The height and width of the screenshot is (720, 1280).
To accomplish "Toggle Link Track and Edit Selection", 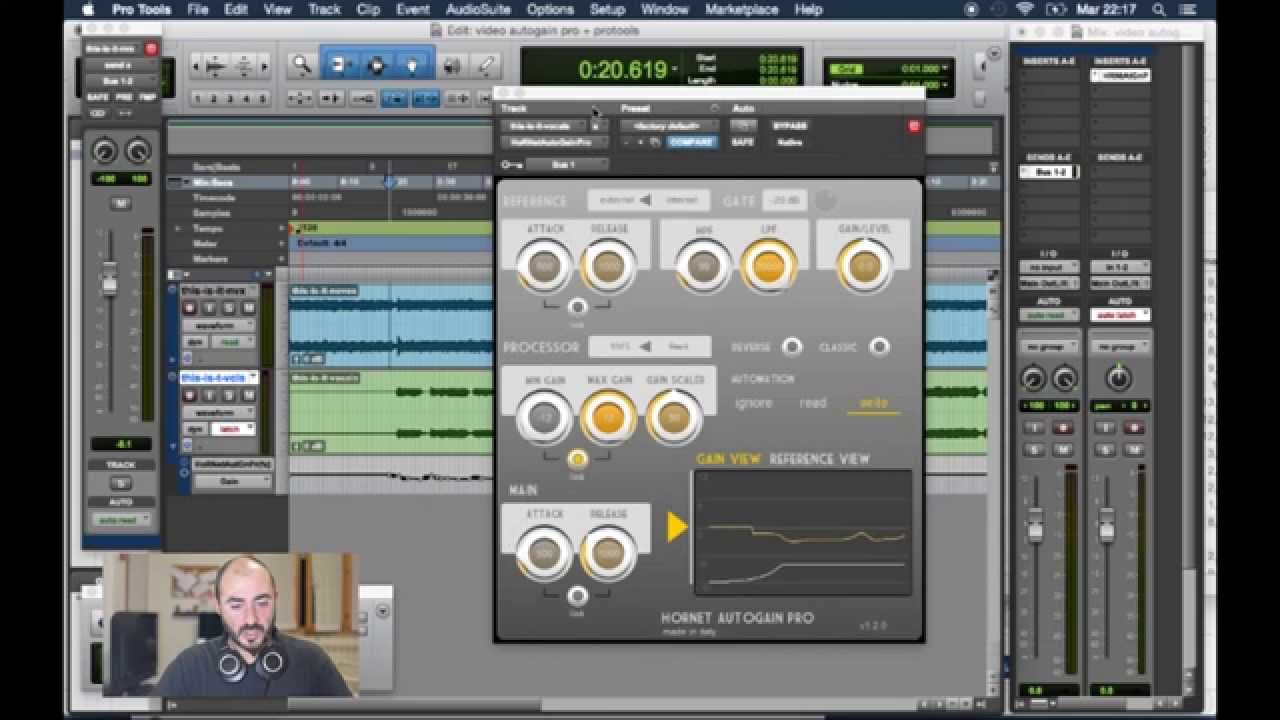I will coord(426,98).
